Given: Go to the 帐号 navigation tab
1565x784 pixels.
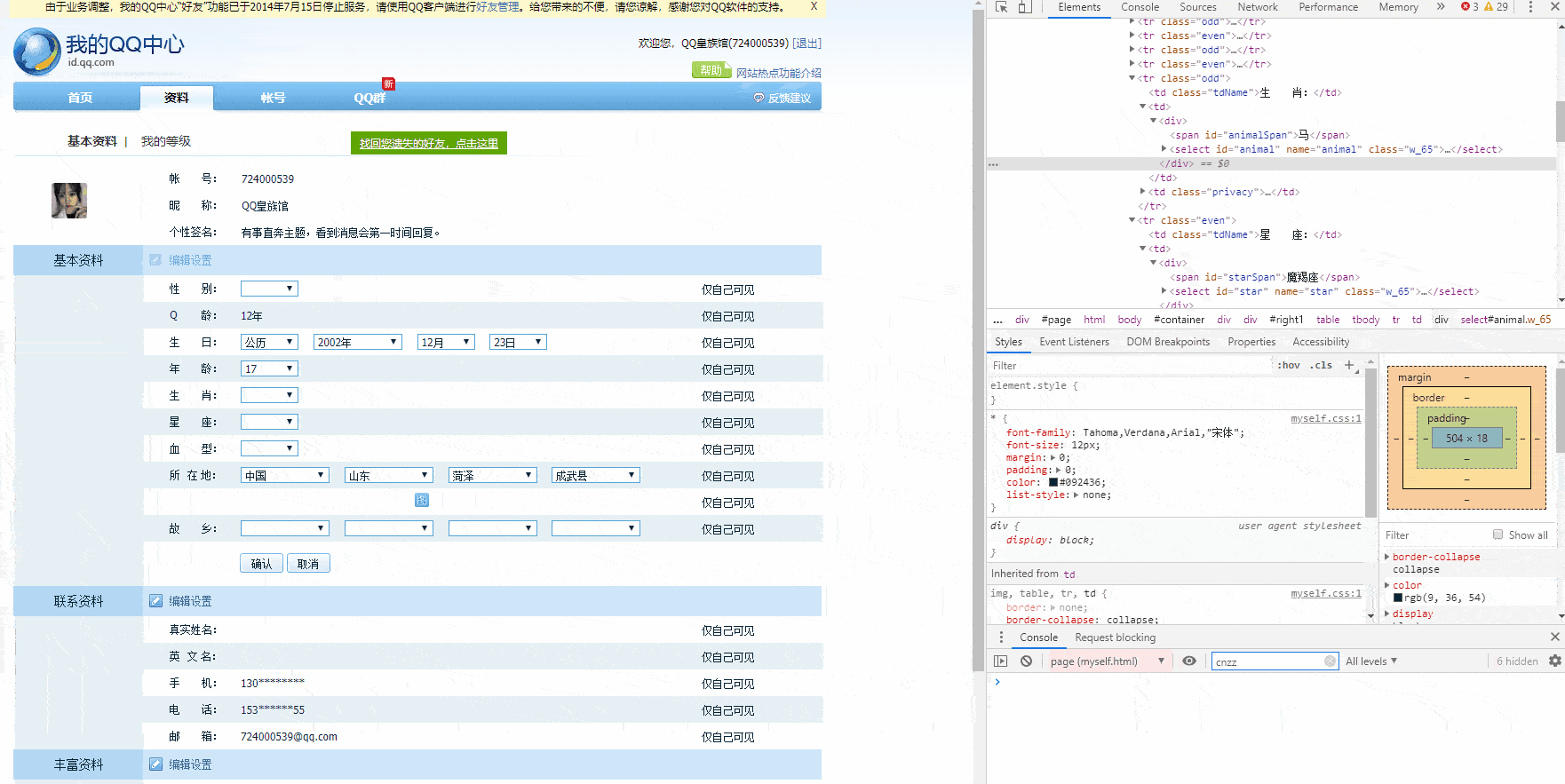Looking at the screenshot, I should tap(273, 98).
